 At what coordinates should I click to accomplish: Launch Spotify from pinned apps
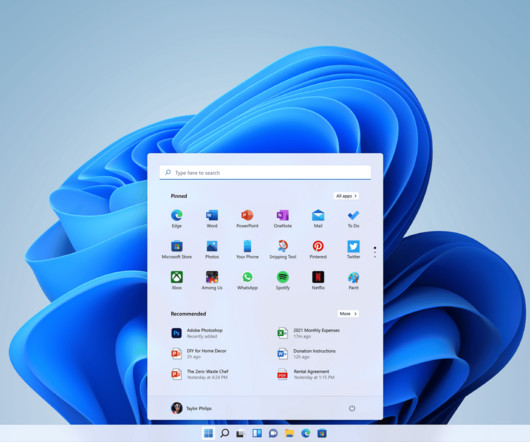[x=283, y=280]
